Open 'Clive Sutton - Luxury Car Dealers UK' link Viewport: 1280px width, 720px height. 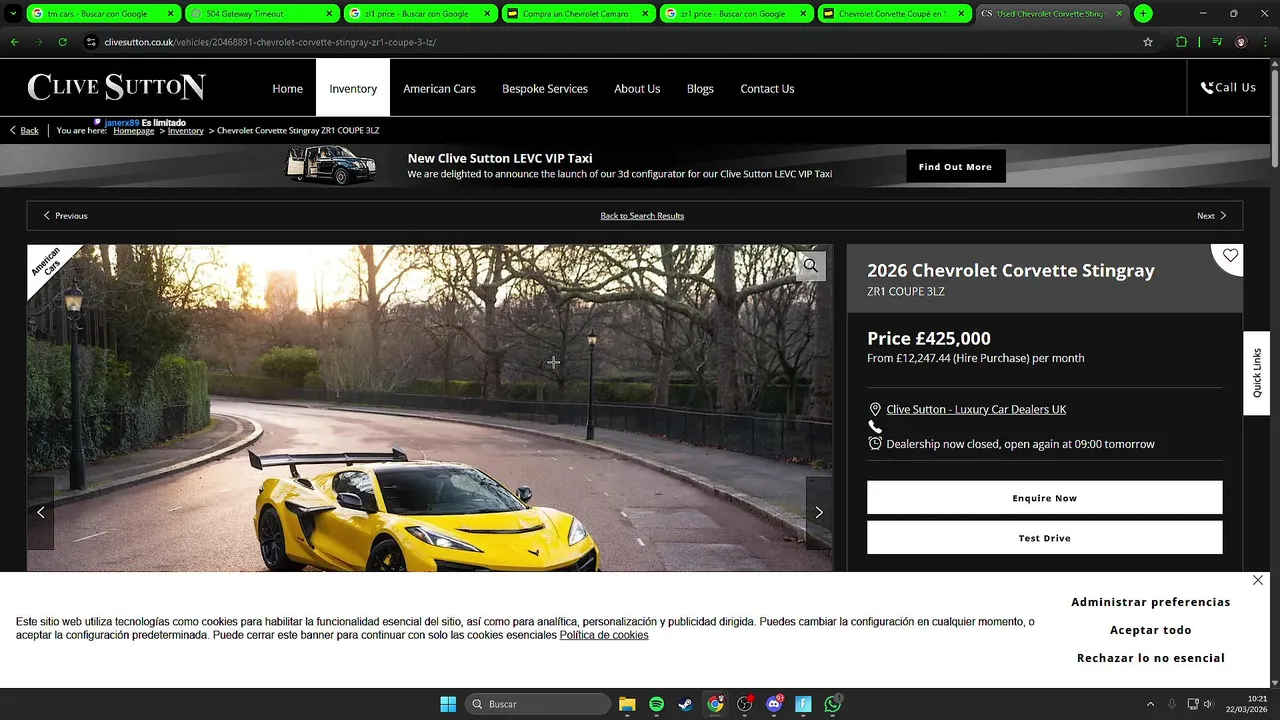(x=976, y=409)
